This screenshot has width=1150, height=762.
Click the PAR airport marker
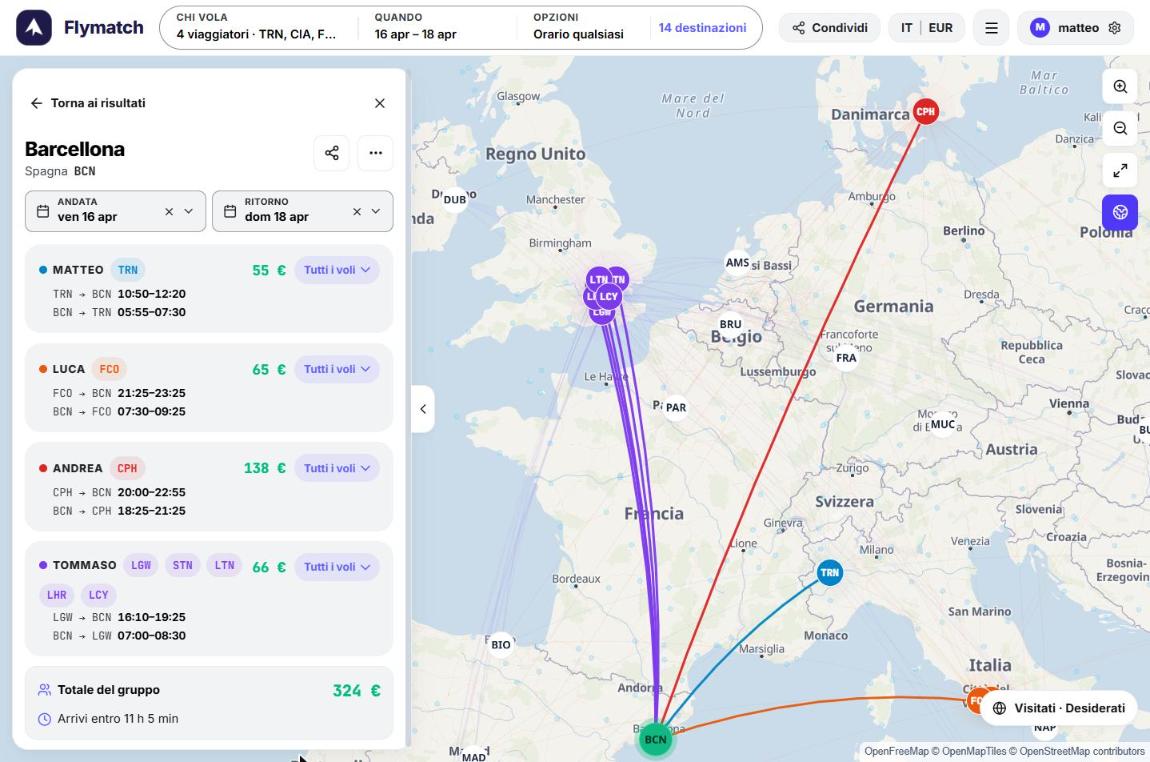coord(675,407)
